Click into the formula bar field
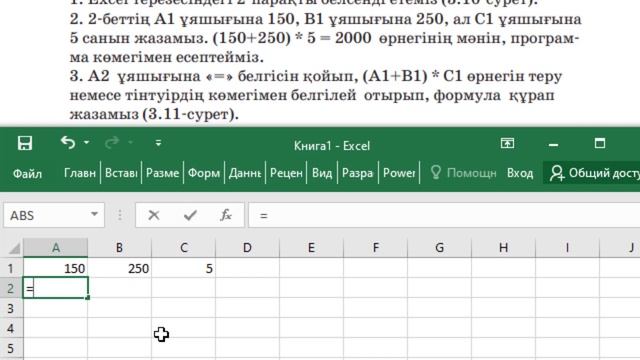The image size is (640, 360). 444,215
